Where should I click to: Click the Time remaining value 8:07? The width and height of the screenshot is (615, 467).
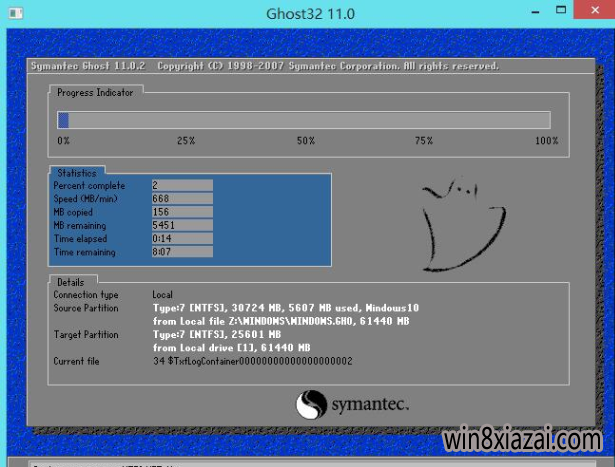[x=182, y=252]
